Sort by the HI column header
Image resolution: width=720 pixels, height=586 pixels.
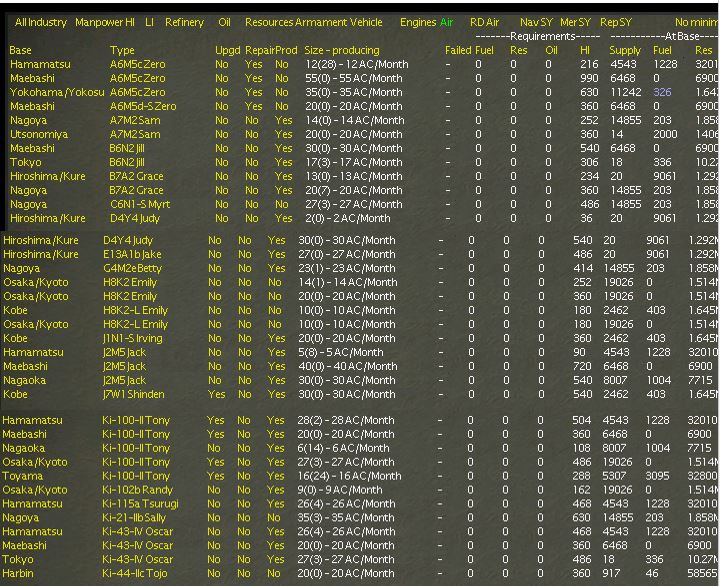pos(585,50)
